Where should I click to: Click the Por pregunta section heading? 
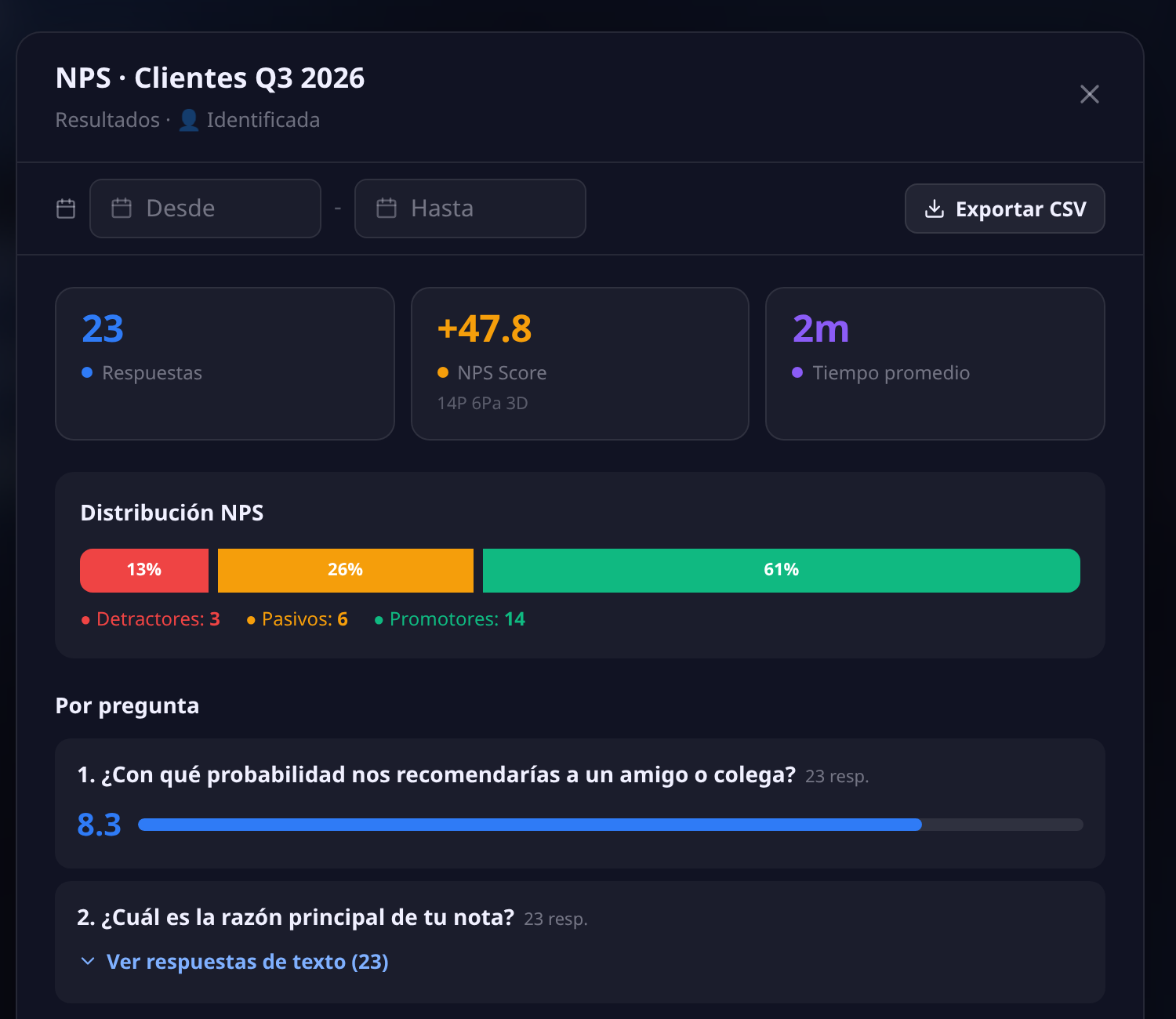pyautogui.click(x=127, y=705)
